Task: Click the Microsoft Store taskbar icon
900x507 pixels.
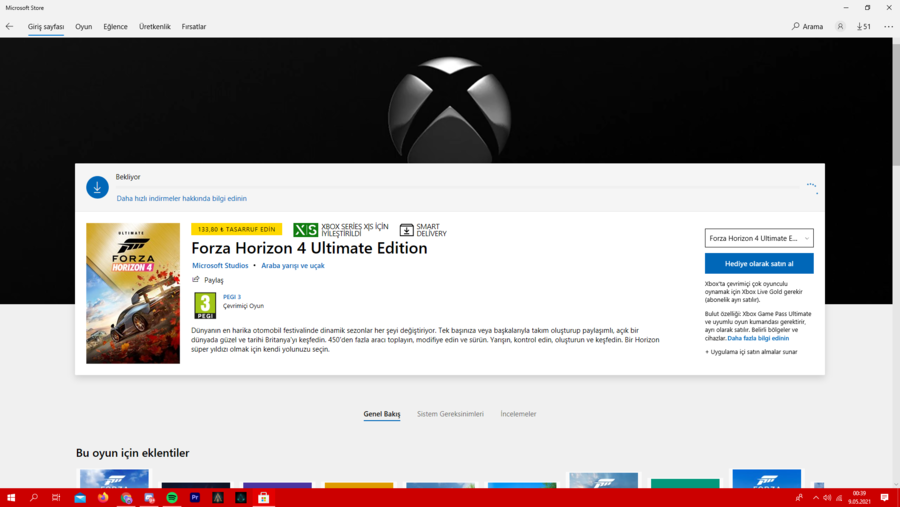Action: (263, 498)
